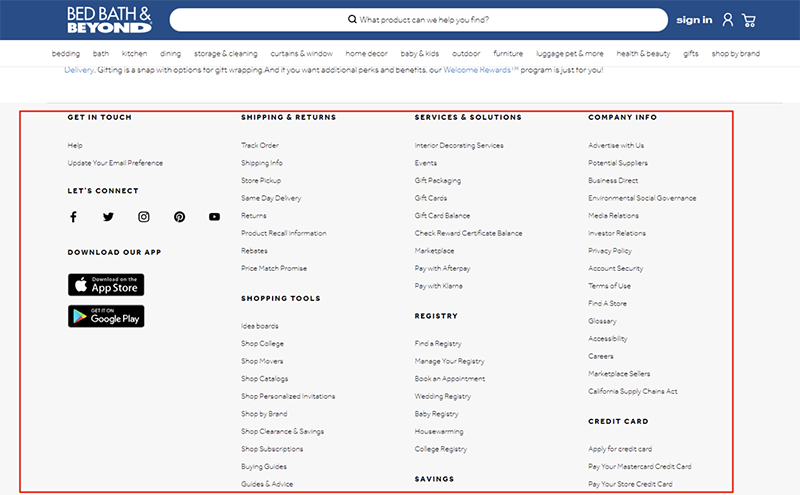
Task: Go to Gift Card Balance page
Action: [442, 216]
